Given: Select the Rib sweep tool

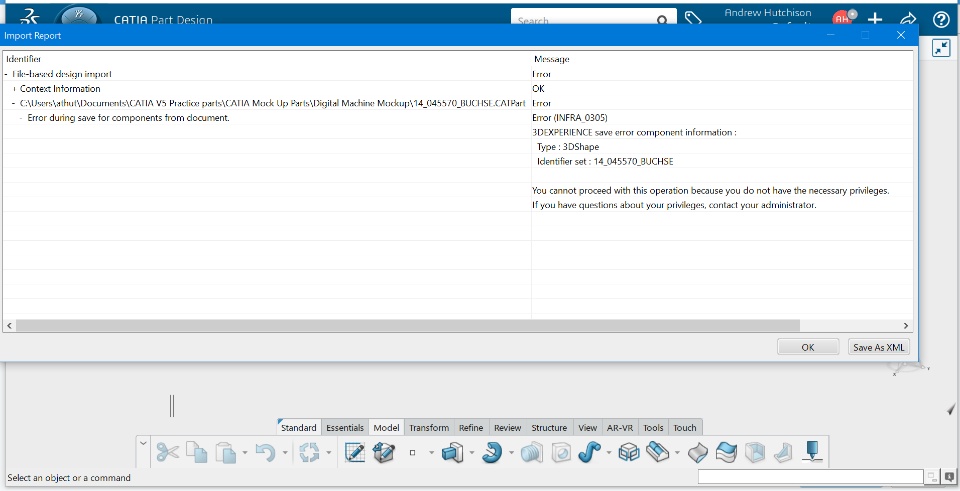Looking at the screenshot, I should click(x=589, y=453).
